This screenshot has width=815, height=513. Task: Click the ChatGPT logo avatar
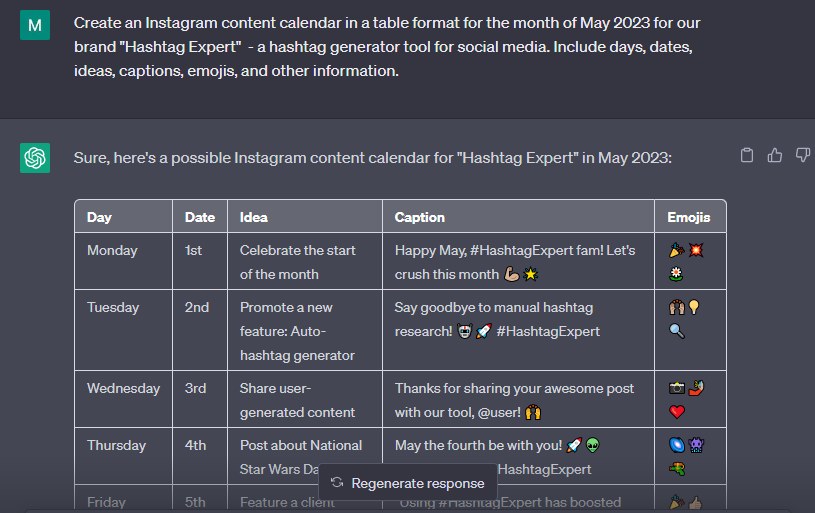[35, 157]
